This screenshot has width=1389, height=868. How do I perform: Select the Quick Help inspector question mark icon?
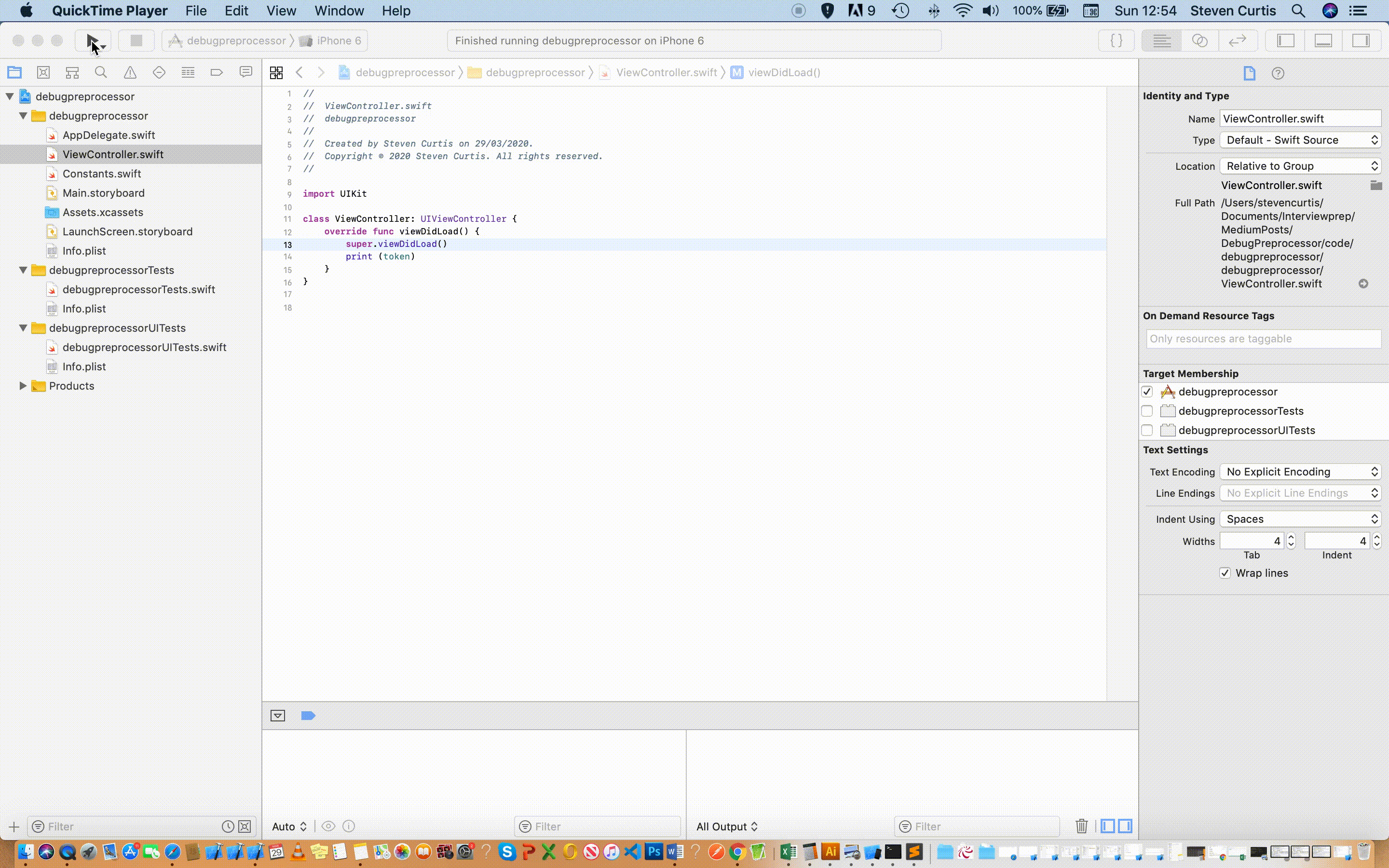(1278, 73)
